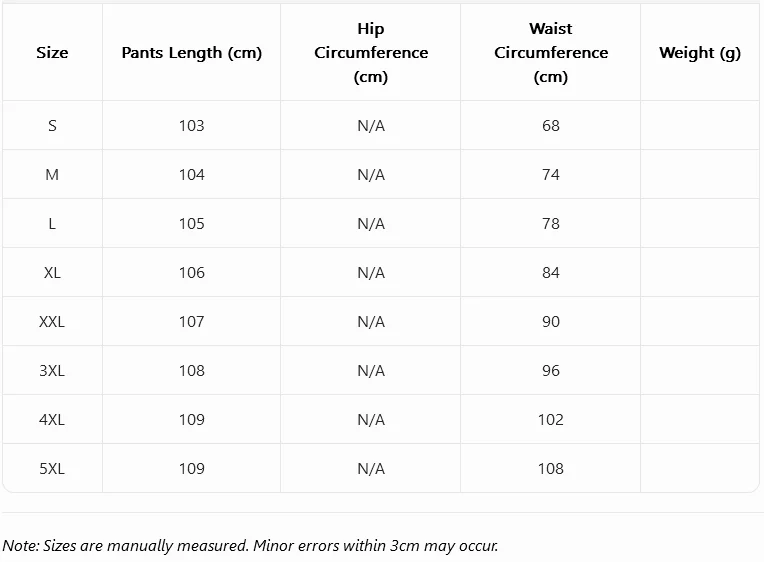Screen dimensions: 764x562
Task: Click the Waist Circumference (cm) header
Action: [551, 53]
